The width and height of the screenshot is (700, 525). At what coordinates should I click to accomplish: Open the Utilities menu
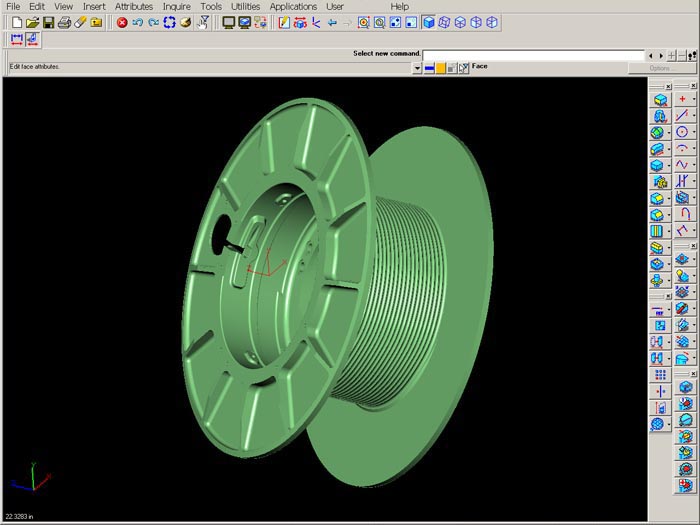click(245, 6)
